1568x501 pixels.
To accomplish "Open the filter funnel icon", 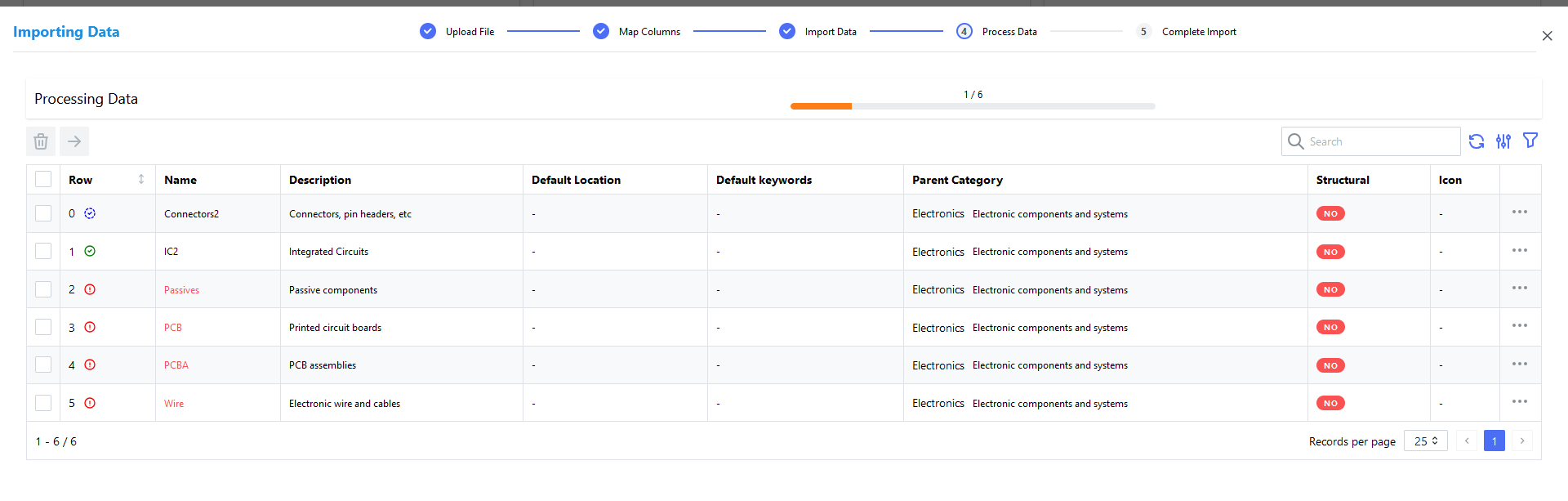I will (1530, 141).
